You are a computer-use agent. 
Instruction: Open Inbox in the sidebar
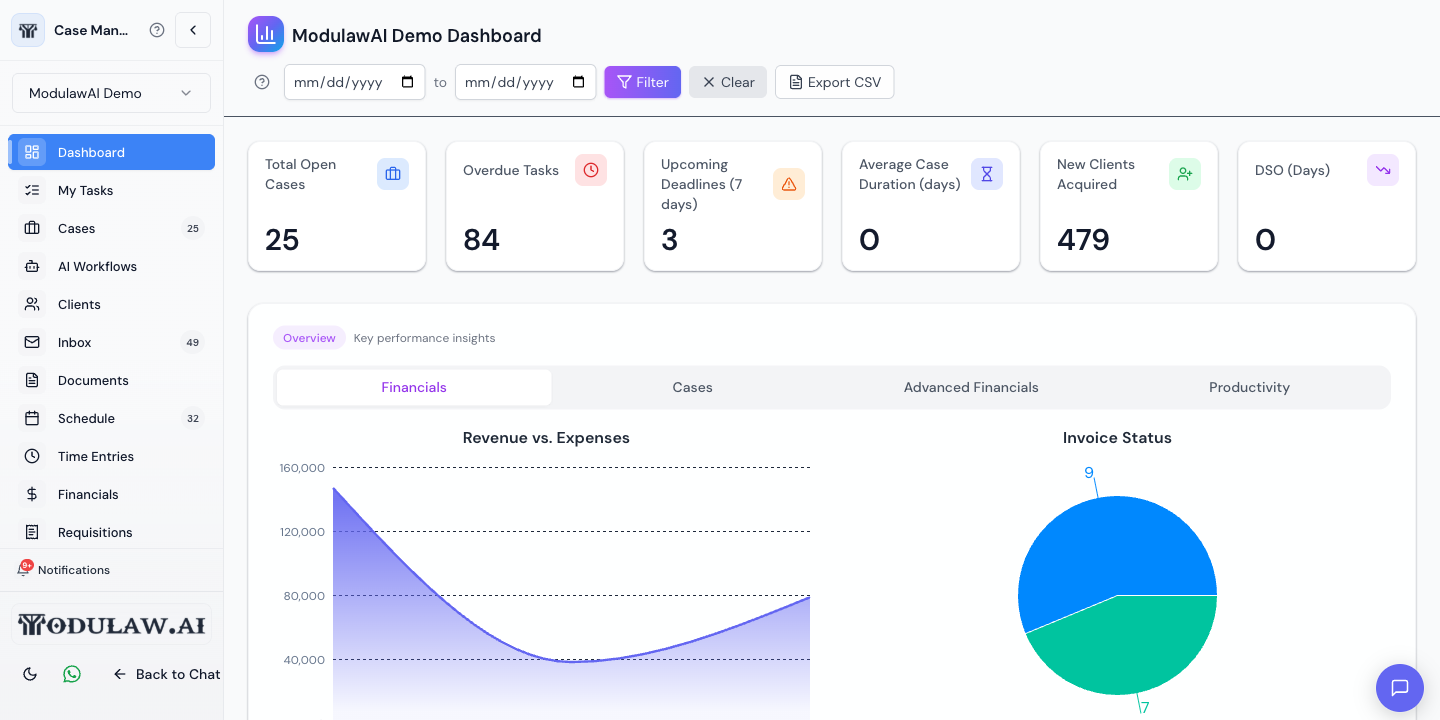click(112, 342)
